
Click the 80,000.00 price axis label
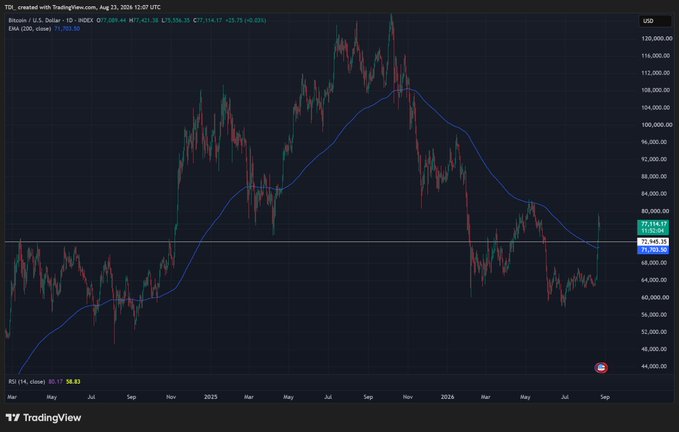(654, 211)
